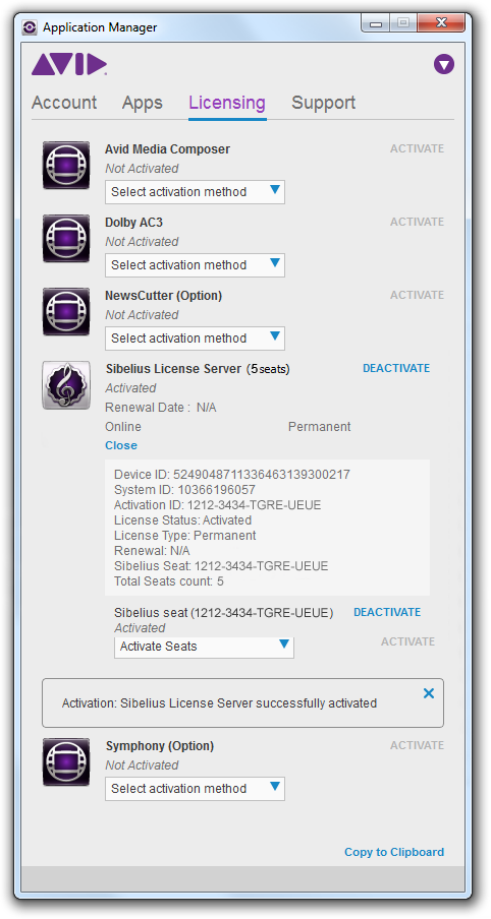Click the Dolby AC3 app icon
This screenshot has height=919, width=491.
(x=66, y=239)
